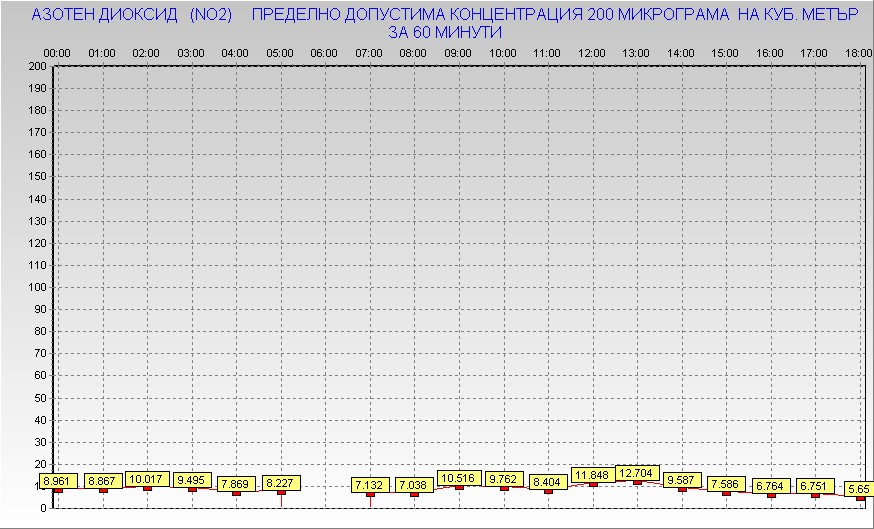874x529 pixels.
Task: Click the 06:00 time axis label
Action: (x=324, y=52)
